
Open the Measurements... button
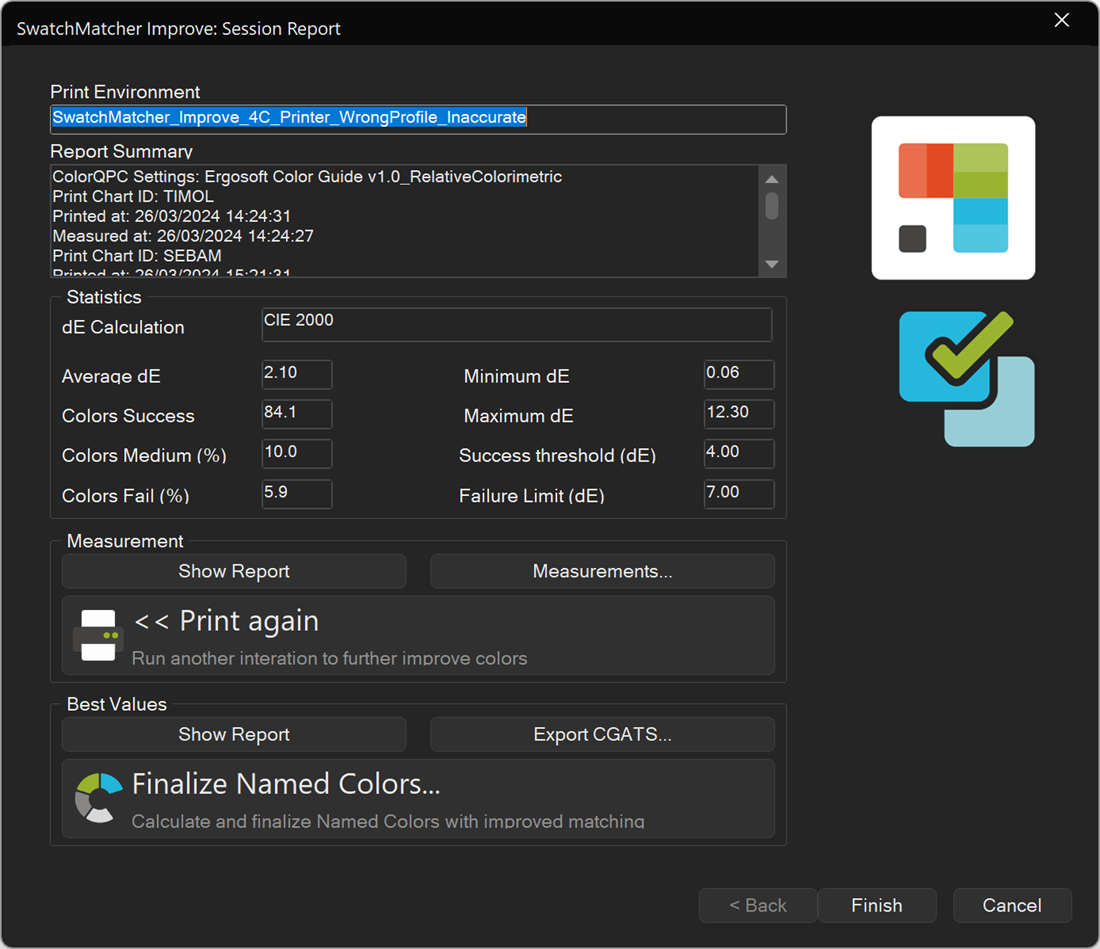(602, 572)
